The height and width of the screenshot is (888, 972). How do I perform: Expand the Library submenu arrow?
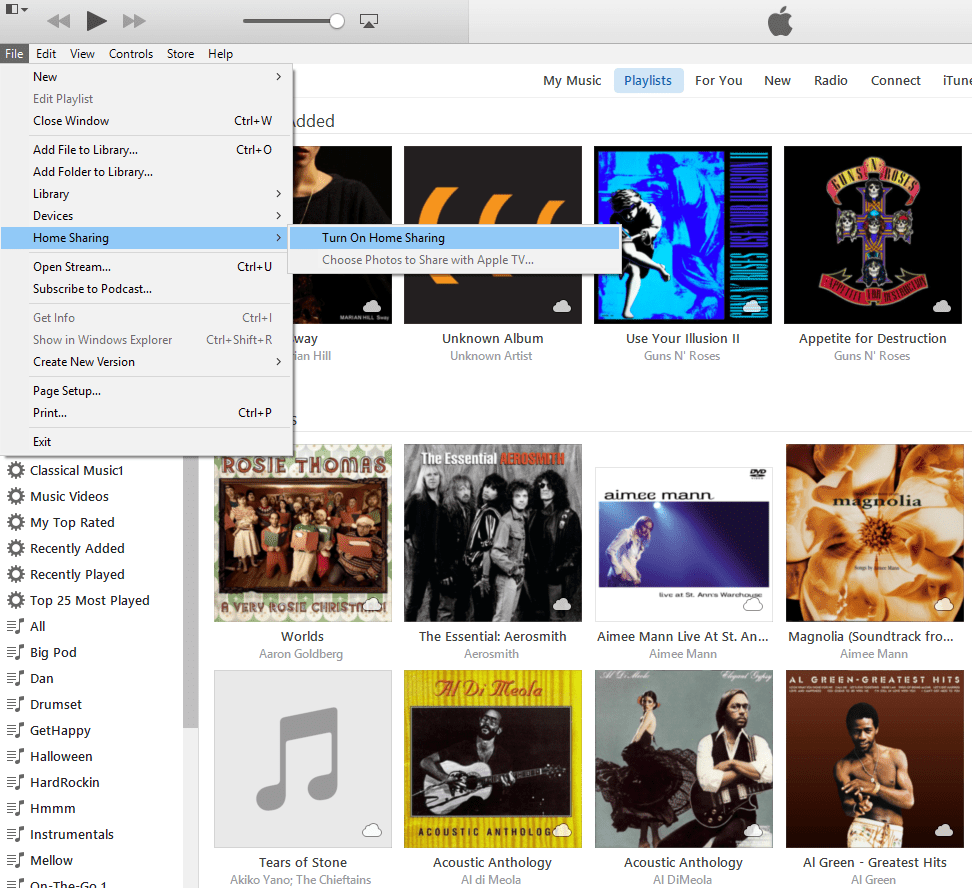pos(278,194)
